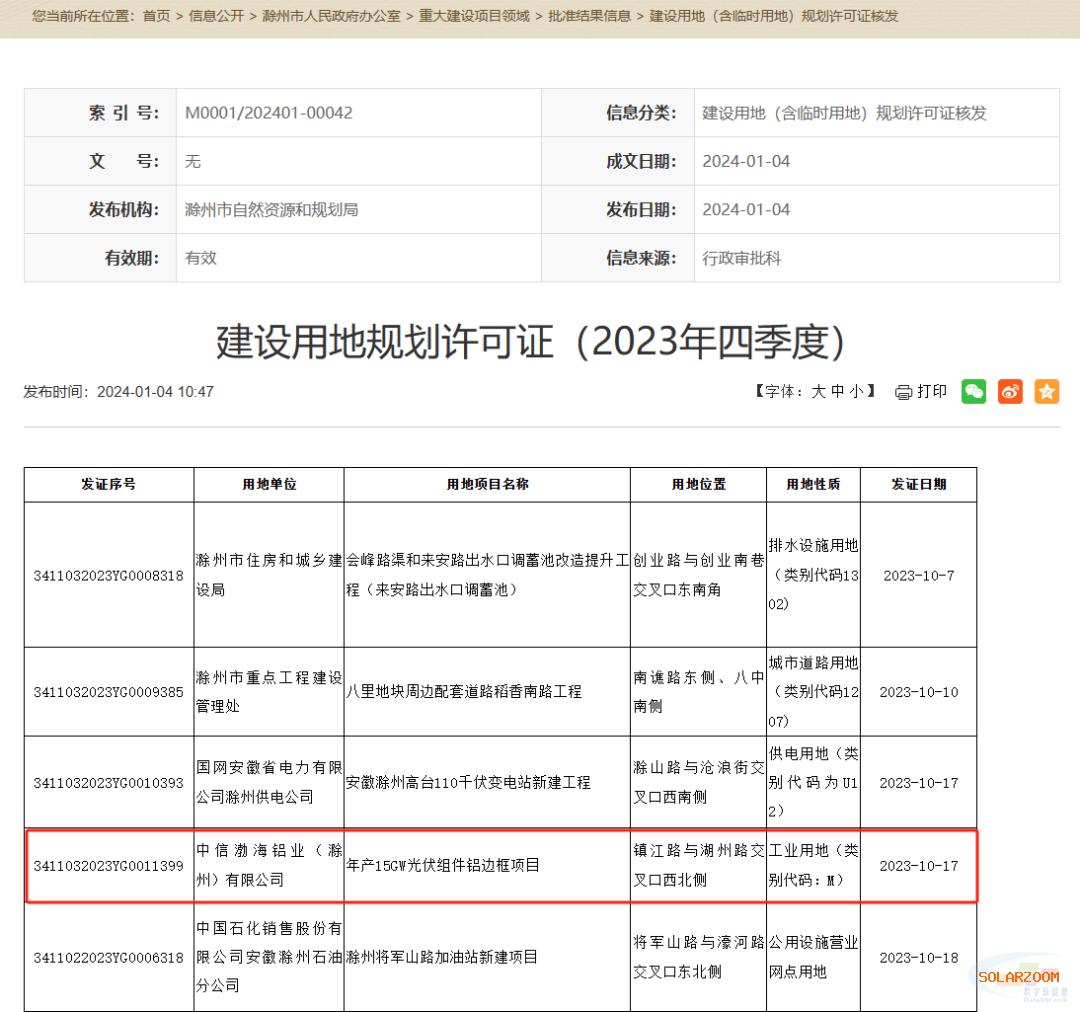Click location 滁山路与沧浪街交叉口西南侧
Image resolution: width=1080 pixels, height=1012 pixels.
pyautogui.click(x=698, y=782)
